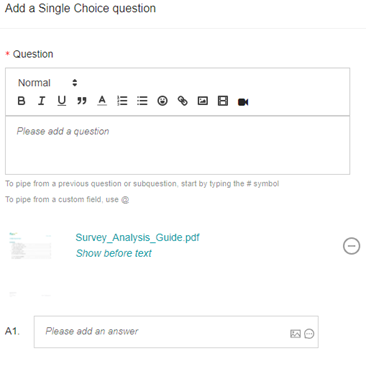Insert a bulleted list
The height and width of the screenshot is (374, 366).
[x=142, y=101]
